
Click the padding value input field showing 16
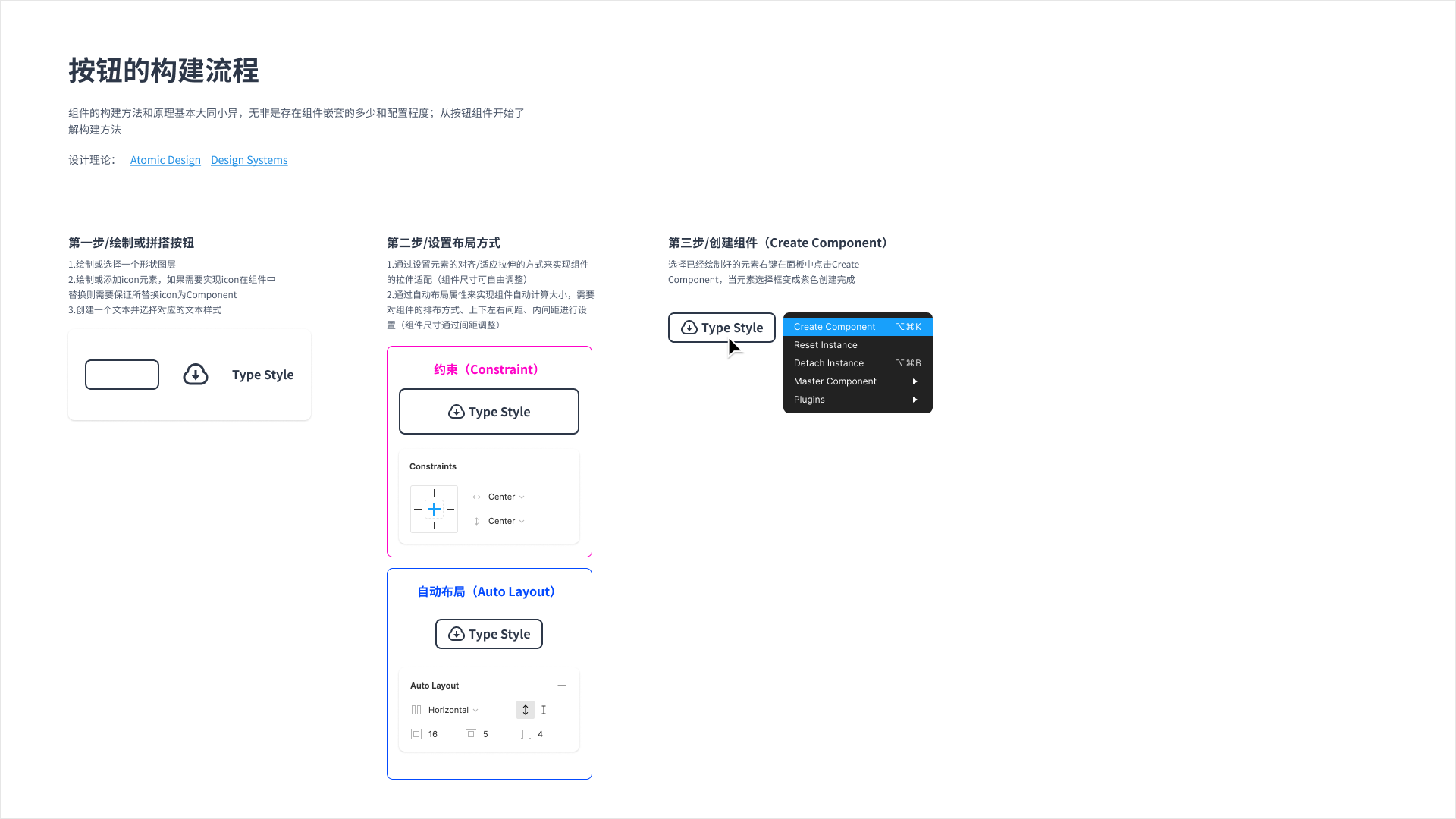point(433,734)
